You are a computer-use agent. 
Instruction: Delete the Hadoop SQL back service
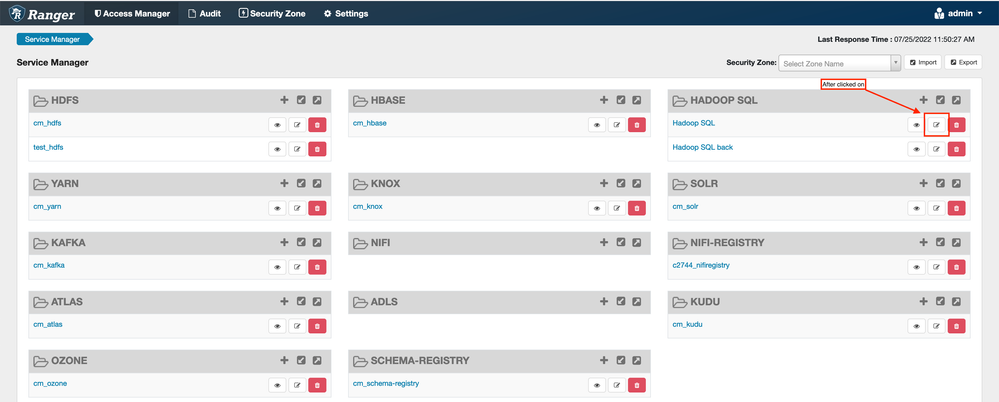(956, 149)
